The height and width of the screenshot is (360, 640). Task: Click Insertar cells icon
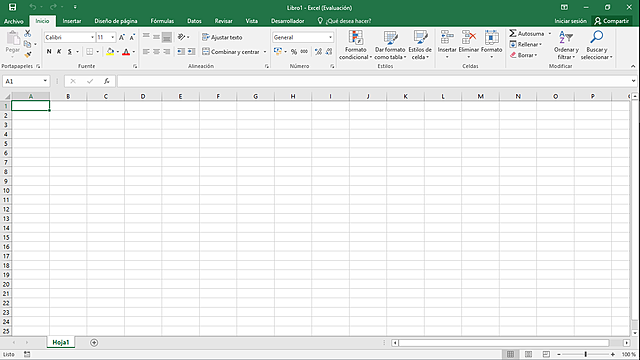447,37
